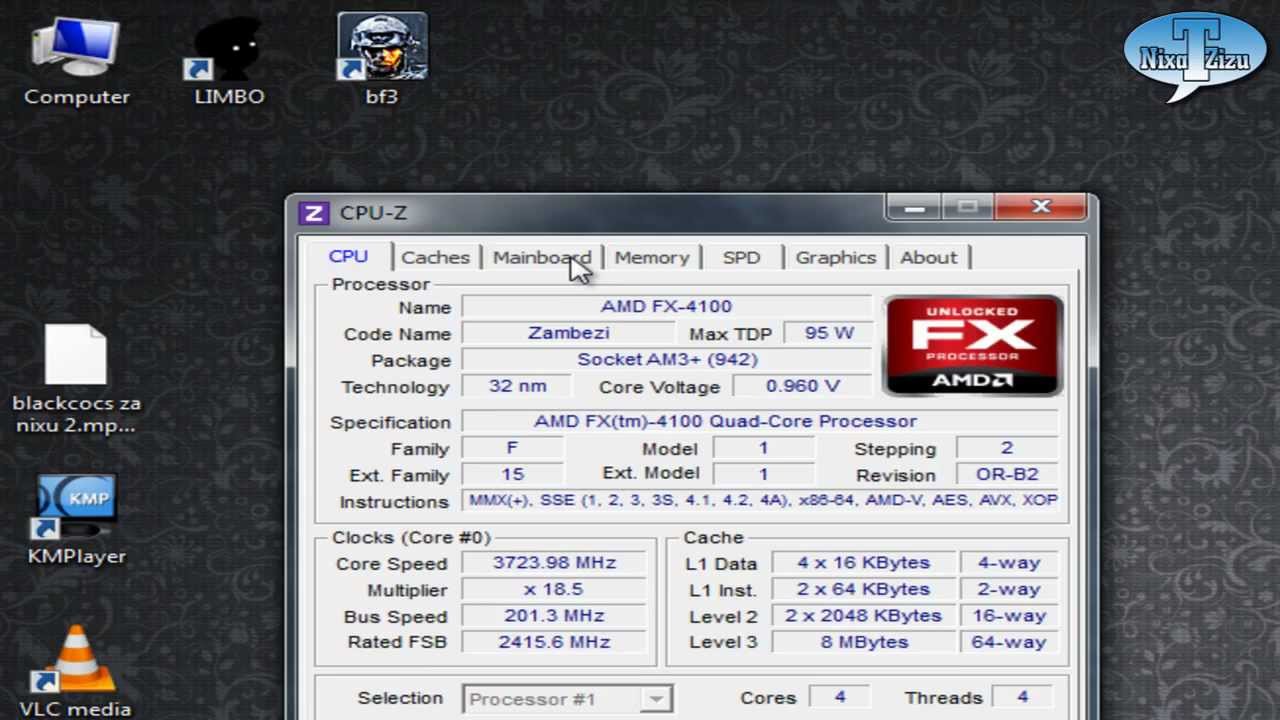Click the AMD FX processor logo
This screenshot has height=720, width=1280.
click(x=973, y=346)
